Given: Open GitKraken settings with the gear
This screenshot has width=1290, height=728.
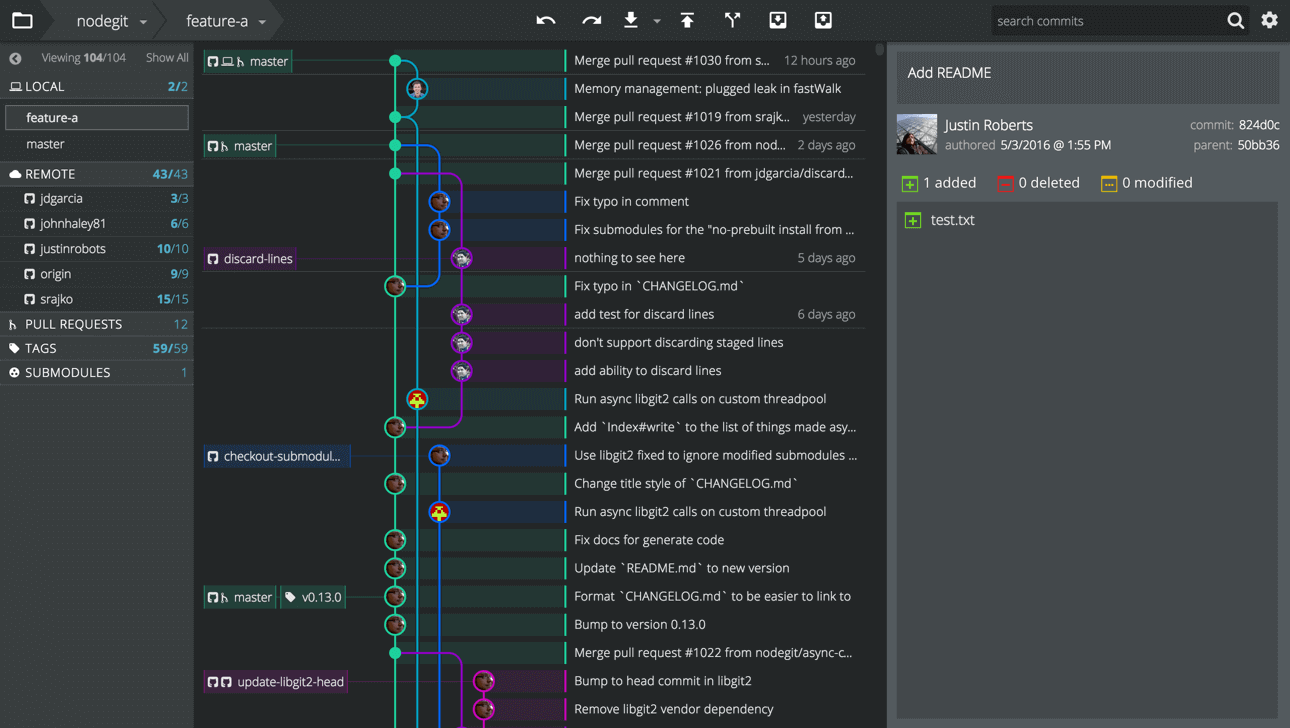Looking at the screenshot, I should click(x=1269, y=20).
